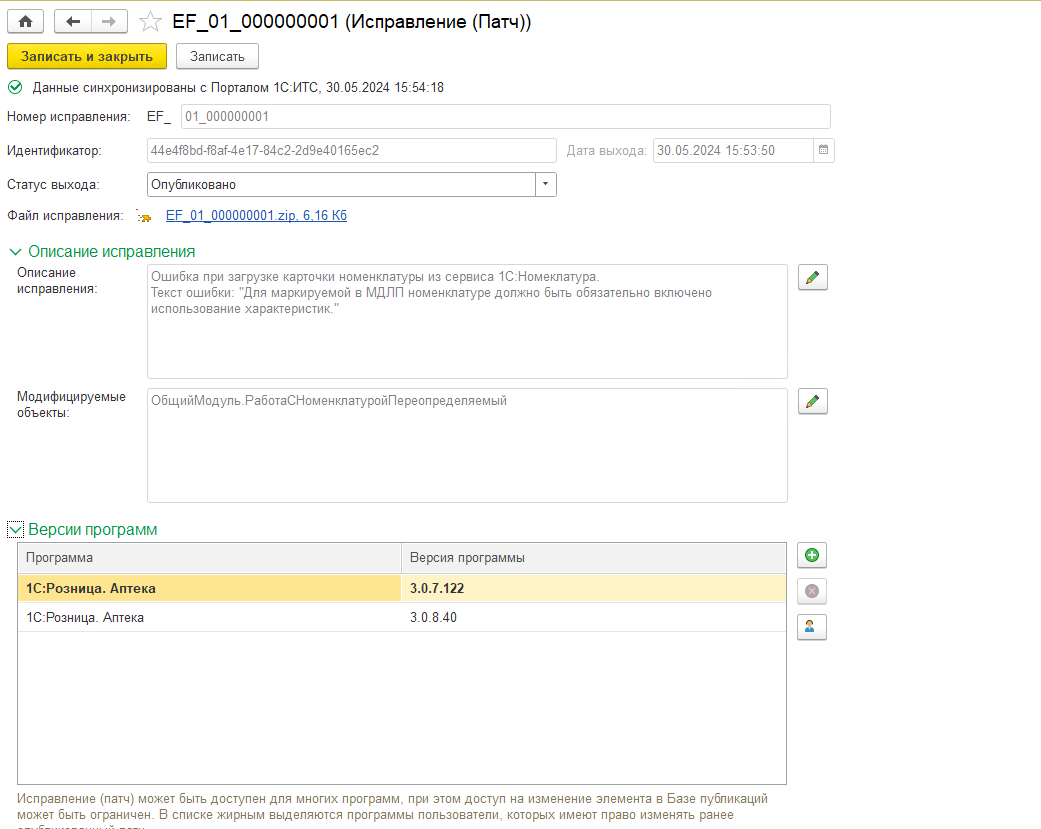Click the Статус выхода field showing Опубликовано
Viewport: 1041px width, 829px height.
(x=341, y=185)
